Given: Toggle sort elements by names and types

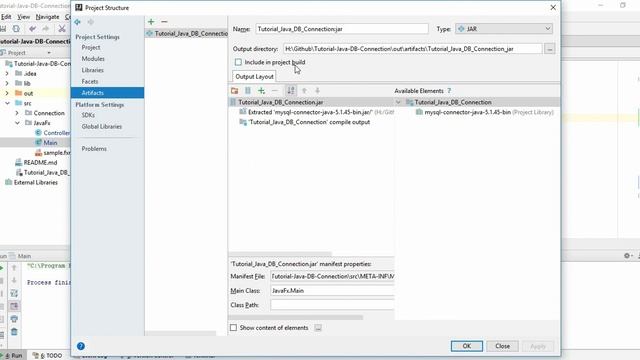Looking at the screenshot, I should [x=291, y=91].
